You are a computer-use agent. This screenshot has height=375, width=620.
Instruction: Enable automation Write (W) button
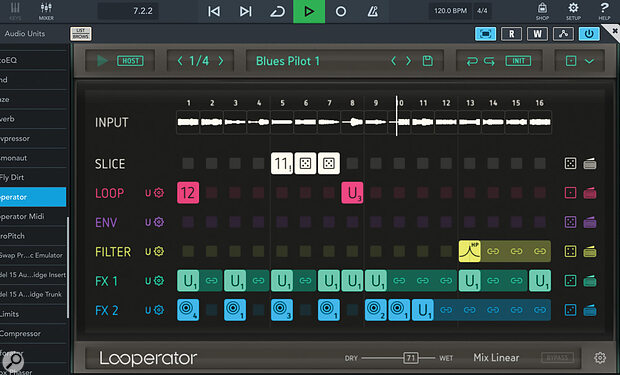537,34
